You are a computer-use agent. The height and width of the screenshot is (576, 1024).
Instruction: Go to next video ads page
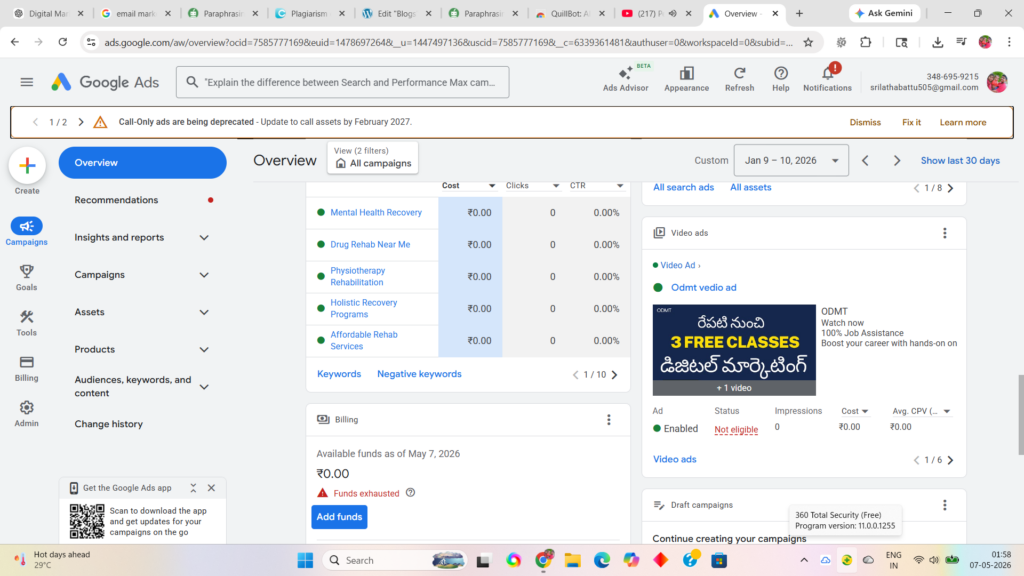[951, 460]
